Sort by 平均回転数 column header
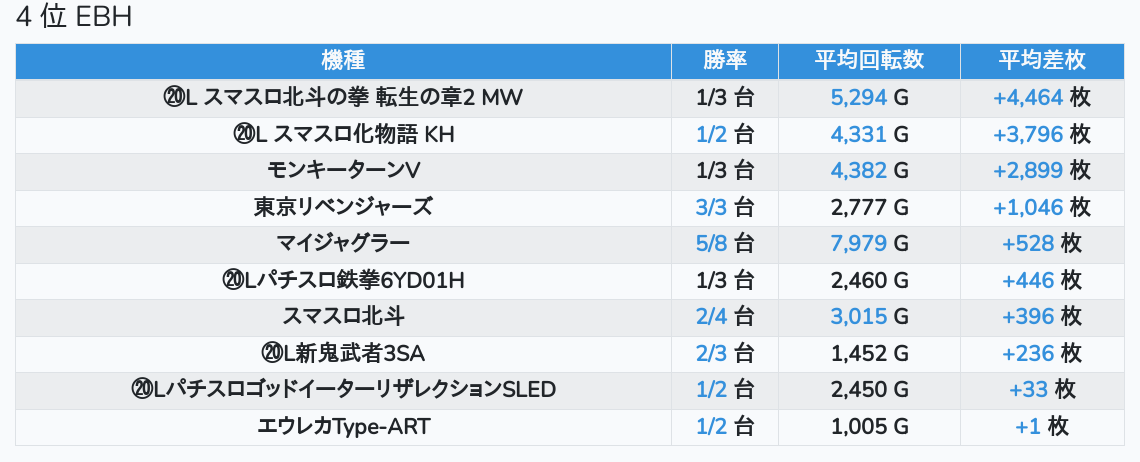This screenshot has width=1140, height=462. pos(869,60)
